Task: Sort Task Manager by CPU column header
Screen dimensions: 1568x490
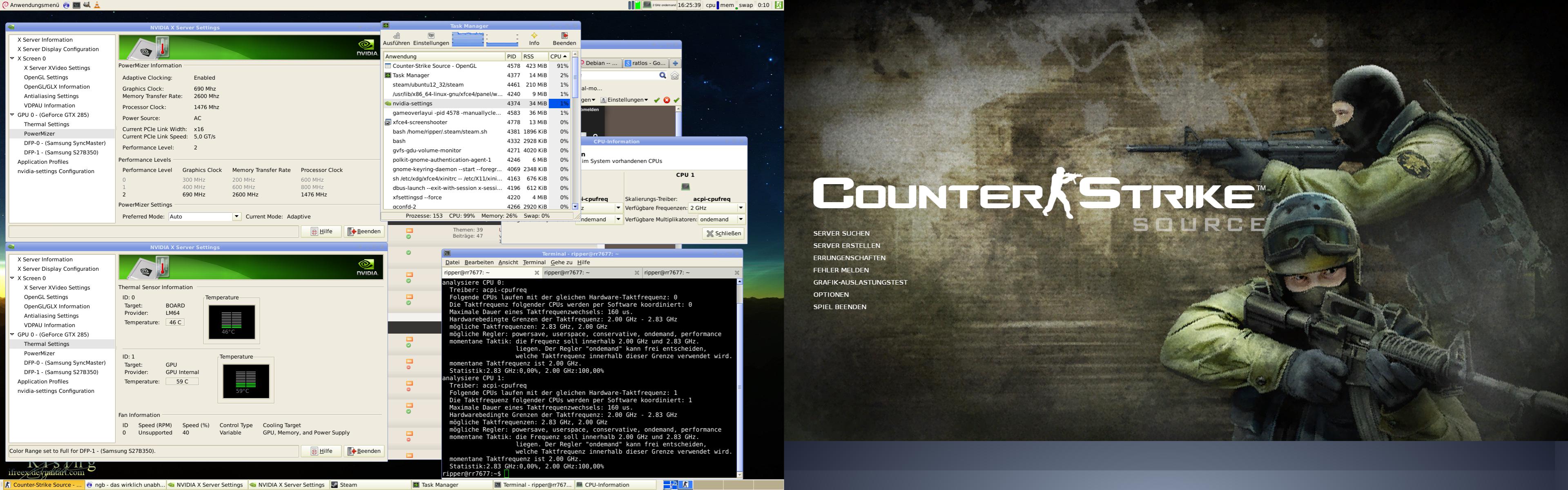Action: [x=559, y=56]
